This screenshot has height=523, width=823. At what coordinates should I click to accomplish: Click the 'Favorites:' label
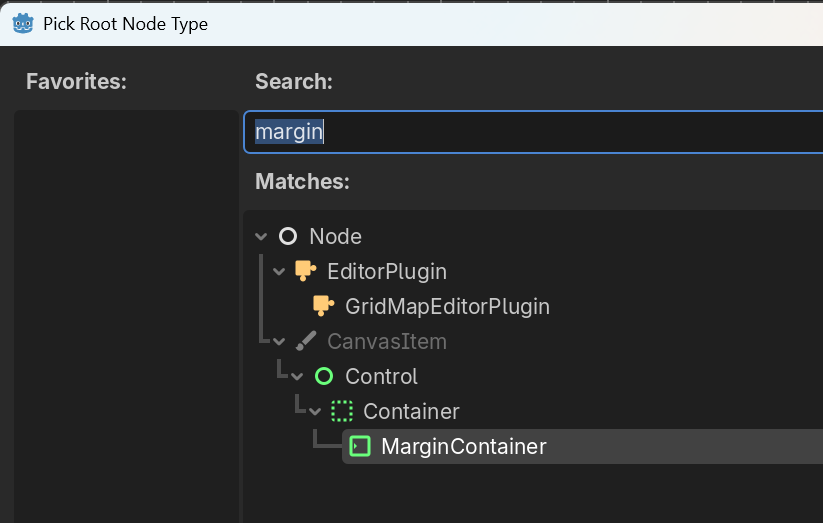point(76,81)
